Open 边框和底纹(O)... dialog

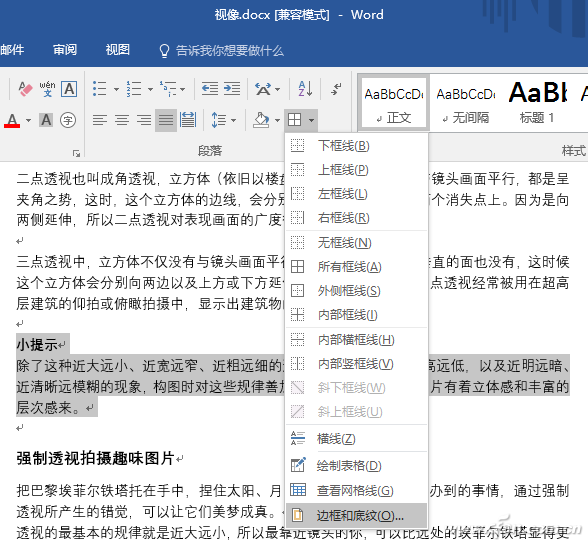pyautogui.click(x=356, y=516)
